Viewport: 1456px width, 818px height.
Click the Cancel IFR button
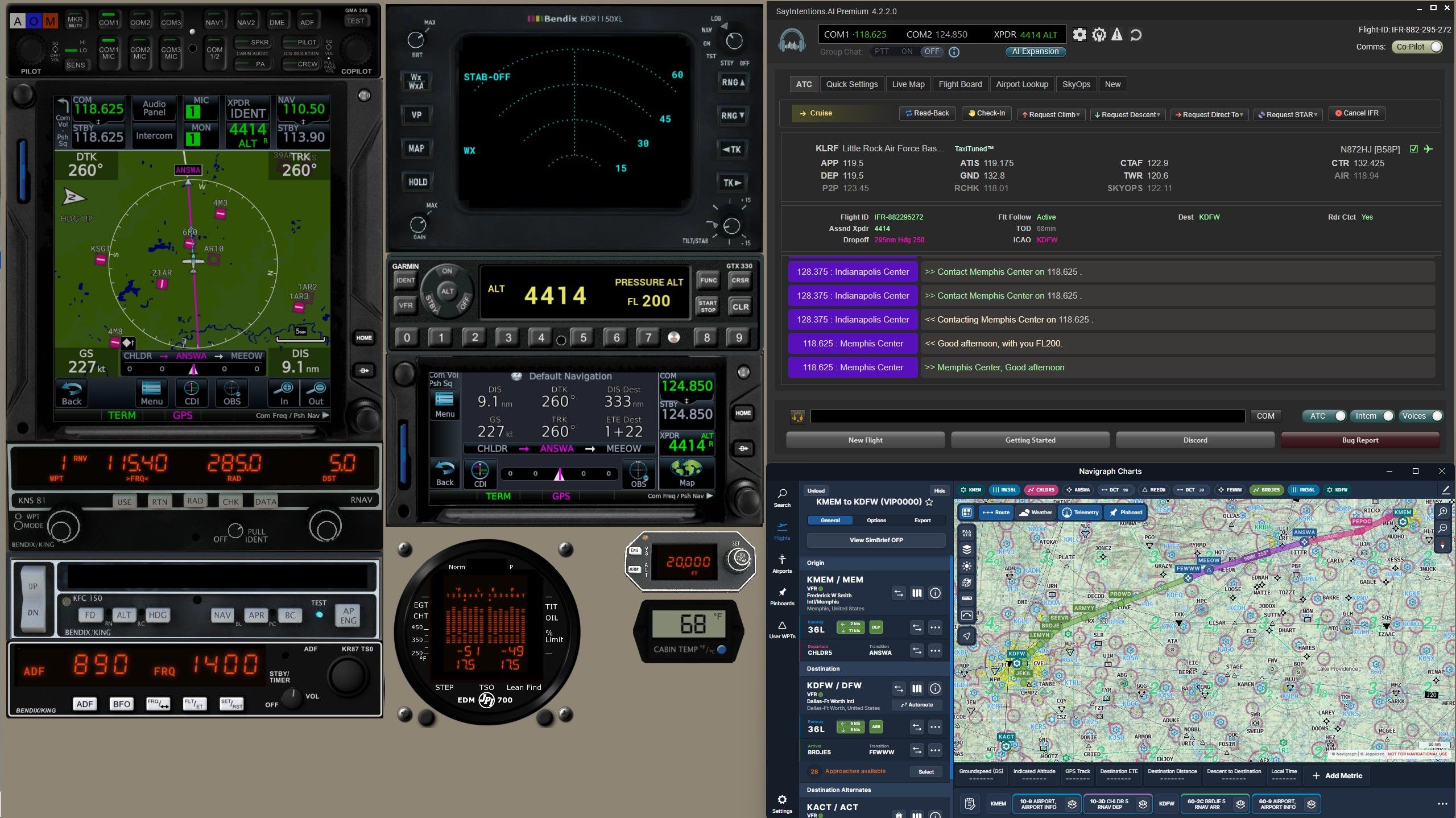click(x=1356, y=113)
